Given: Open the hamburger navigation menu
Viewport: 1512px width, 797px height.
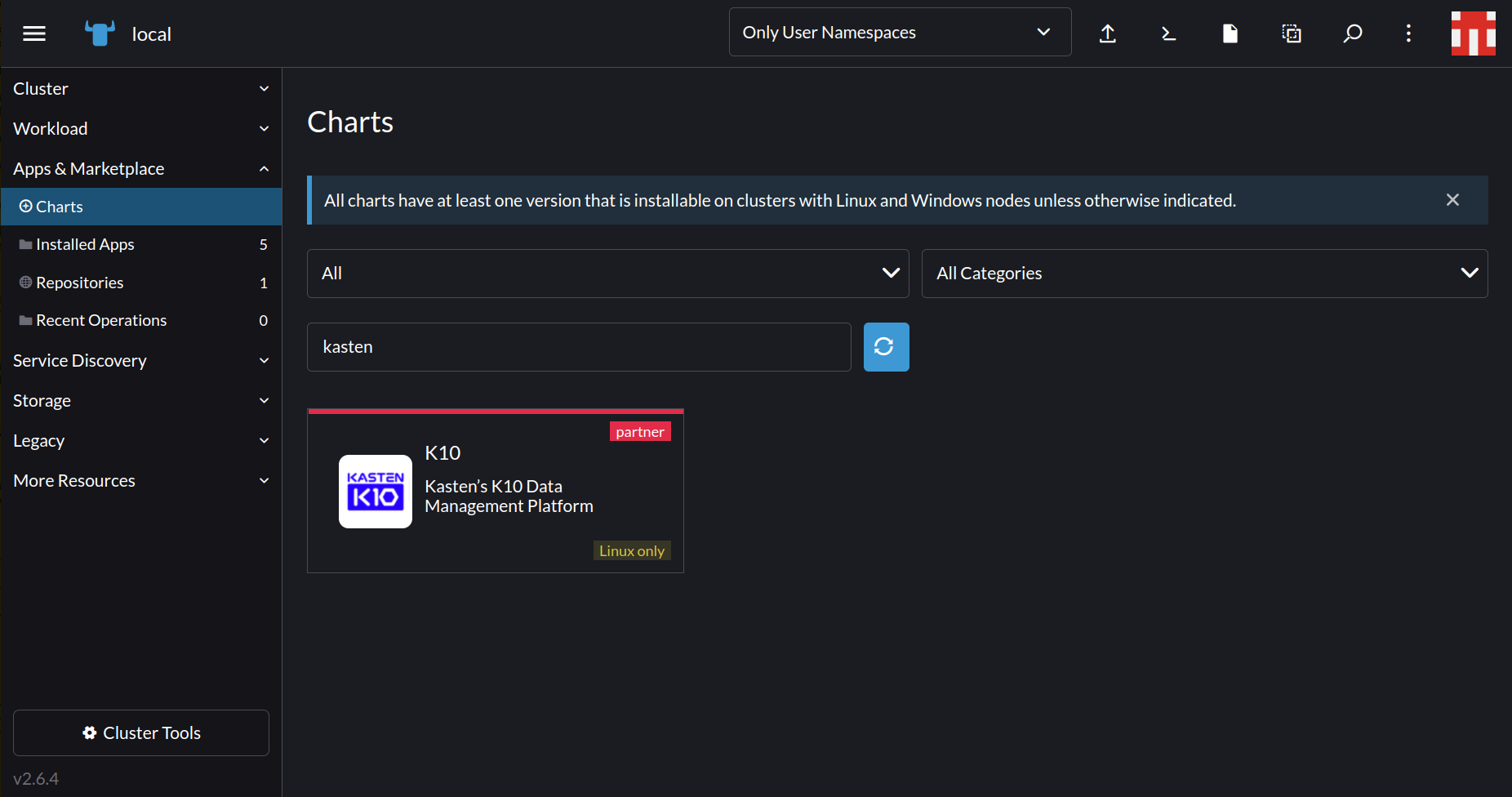Looking at the screenshot, I should (x=34, y=33).
